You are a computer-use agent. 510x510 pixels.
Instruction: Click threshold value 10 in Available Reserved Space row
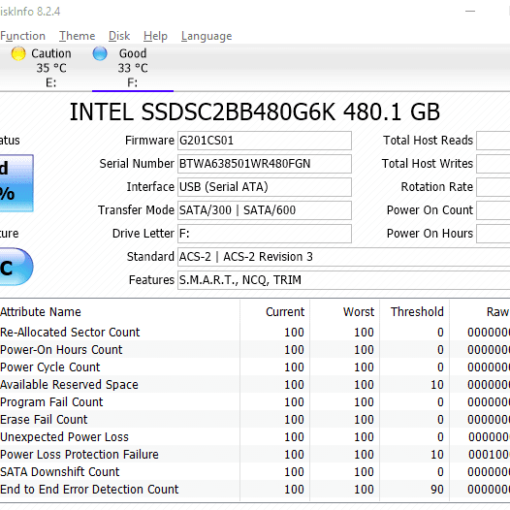tap(437, 385)
